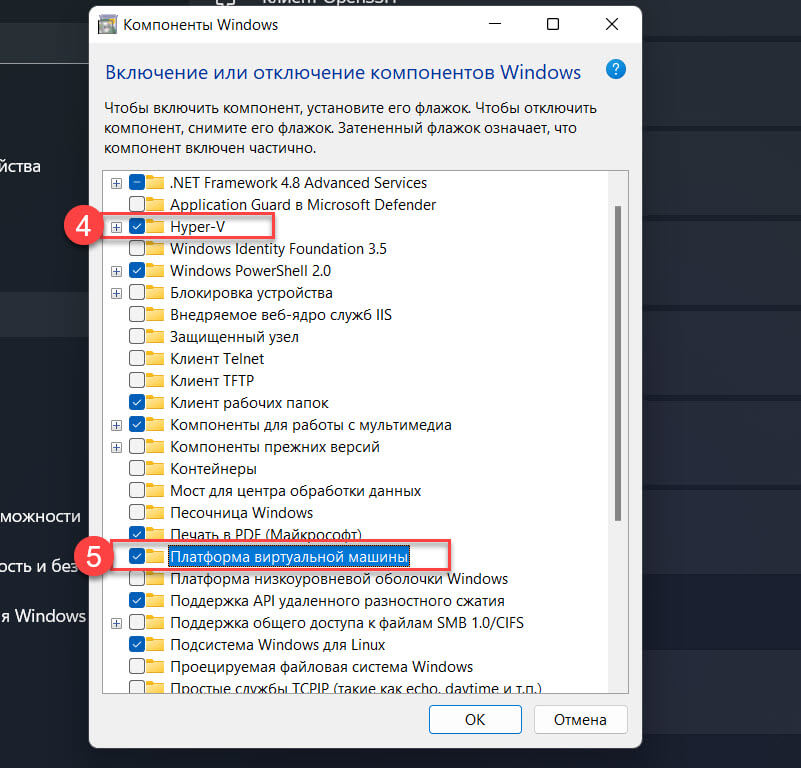Click the Клиент TFTP folder icon

click(155, 380)
